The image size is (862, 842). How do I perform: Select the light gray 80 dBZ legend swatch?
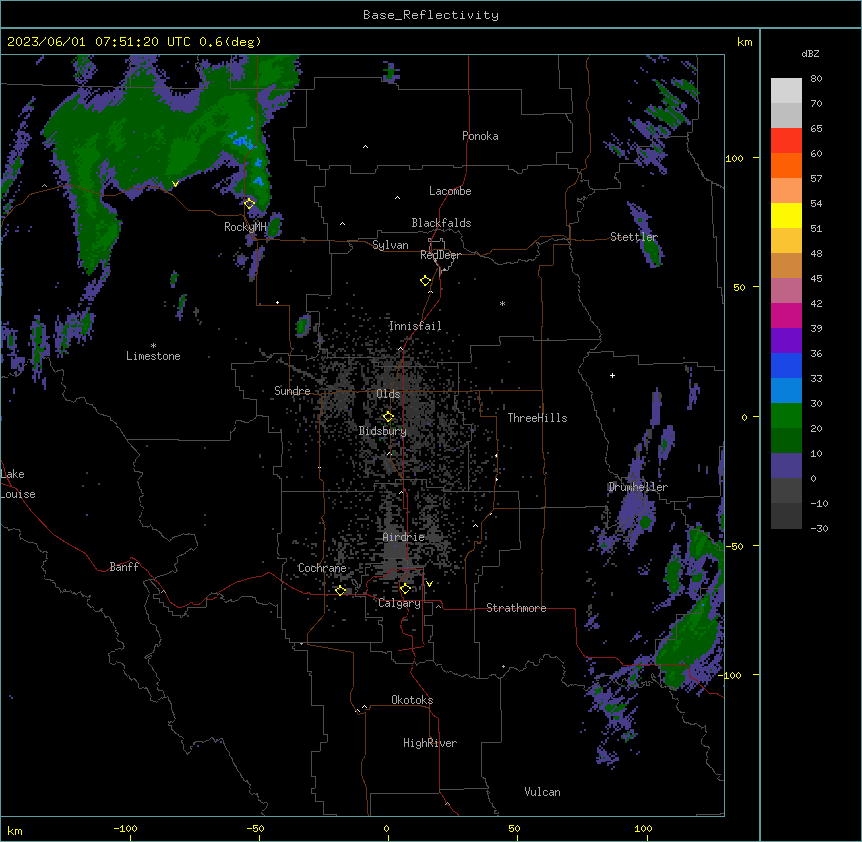[x=786, y=90]
